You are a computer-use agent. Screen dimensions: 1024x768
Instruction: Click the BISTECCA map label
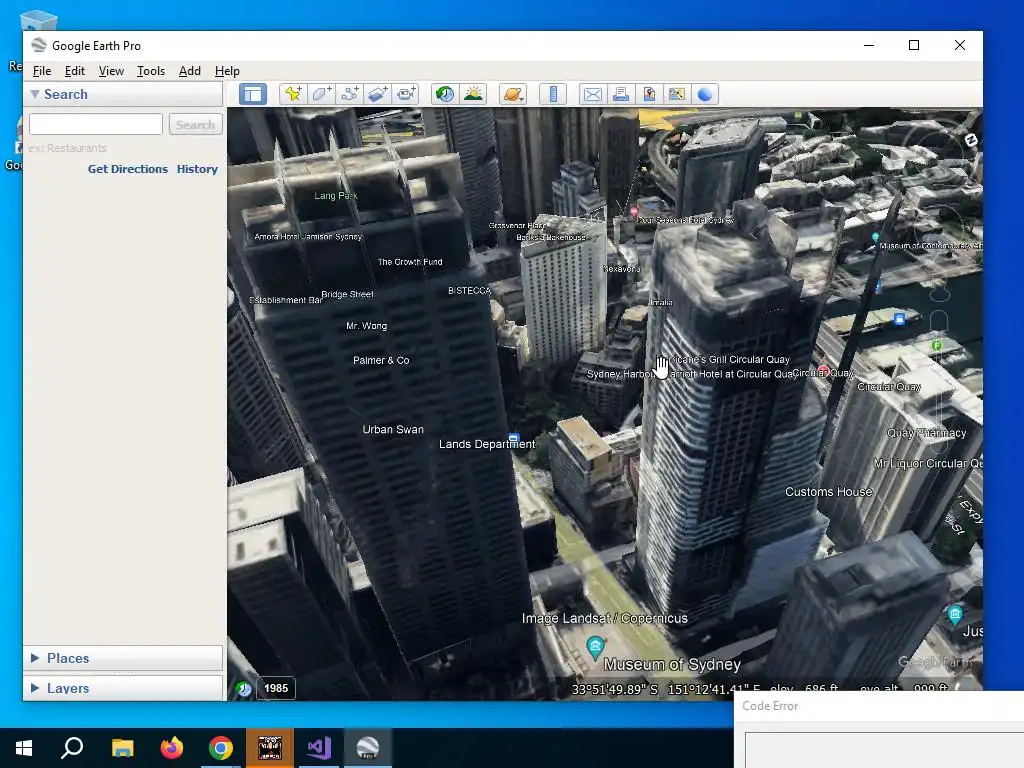coord(470,291)
